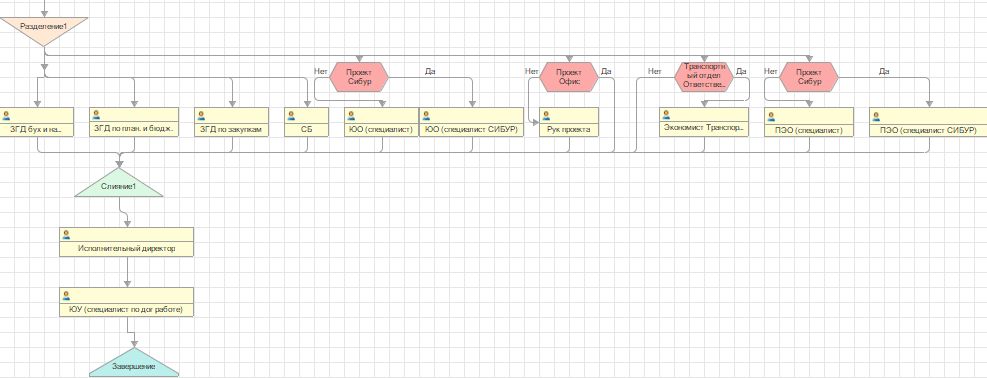Click Да label above ЮО (специалист СИБУР) node
Screen dimensions: 987x378
coord(430,71)
